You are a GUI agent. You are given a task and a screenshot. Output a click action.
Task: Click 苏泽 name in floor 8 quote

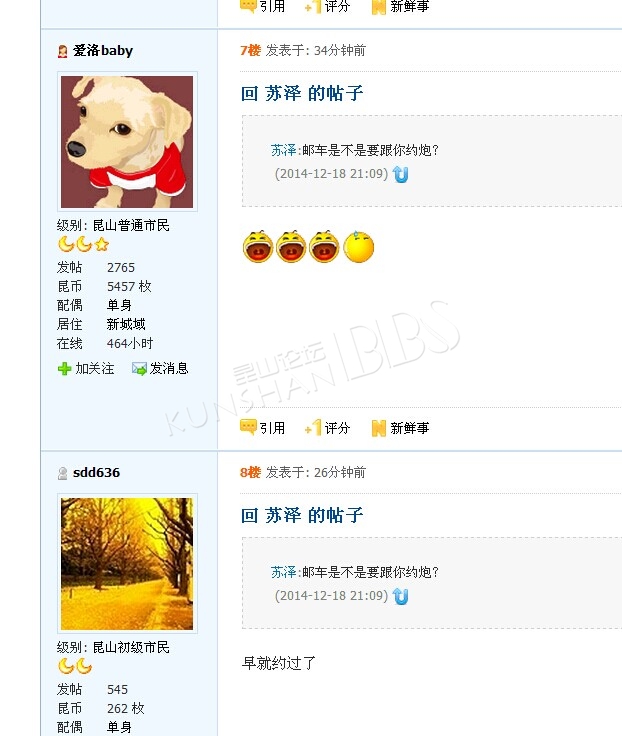coord(284,572)
